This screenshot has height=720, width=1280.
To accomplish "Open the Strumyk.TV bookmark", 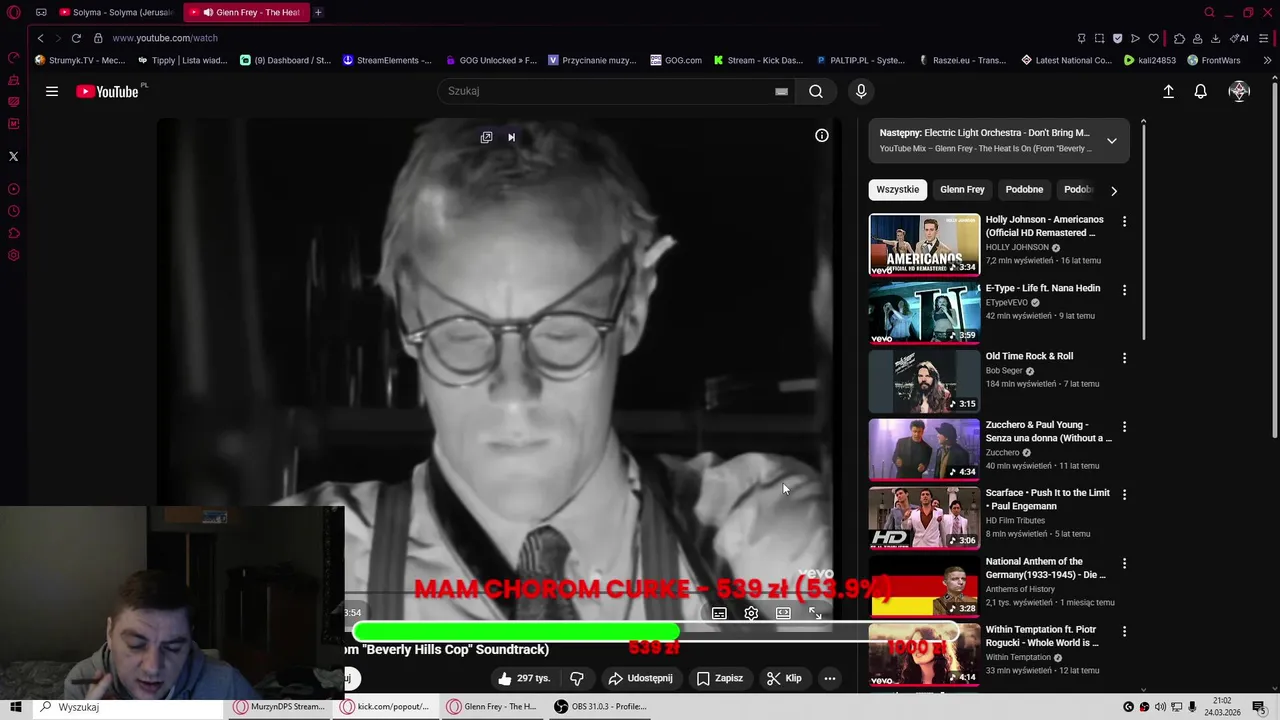I will (x=79, y=60).
